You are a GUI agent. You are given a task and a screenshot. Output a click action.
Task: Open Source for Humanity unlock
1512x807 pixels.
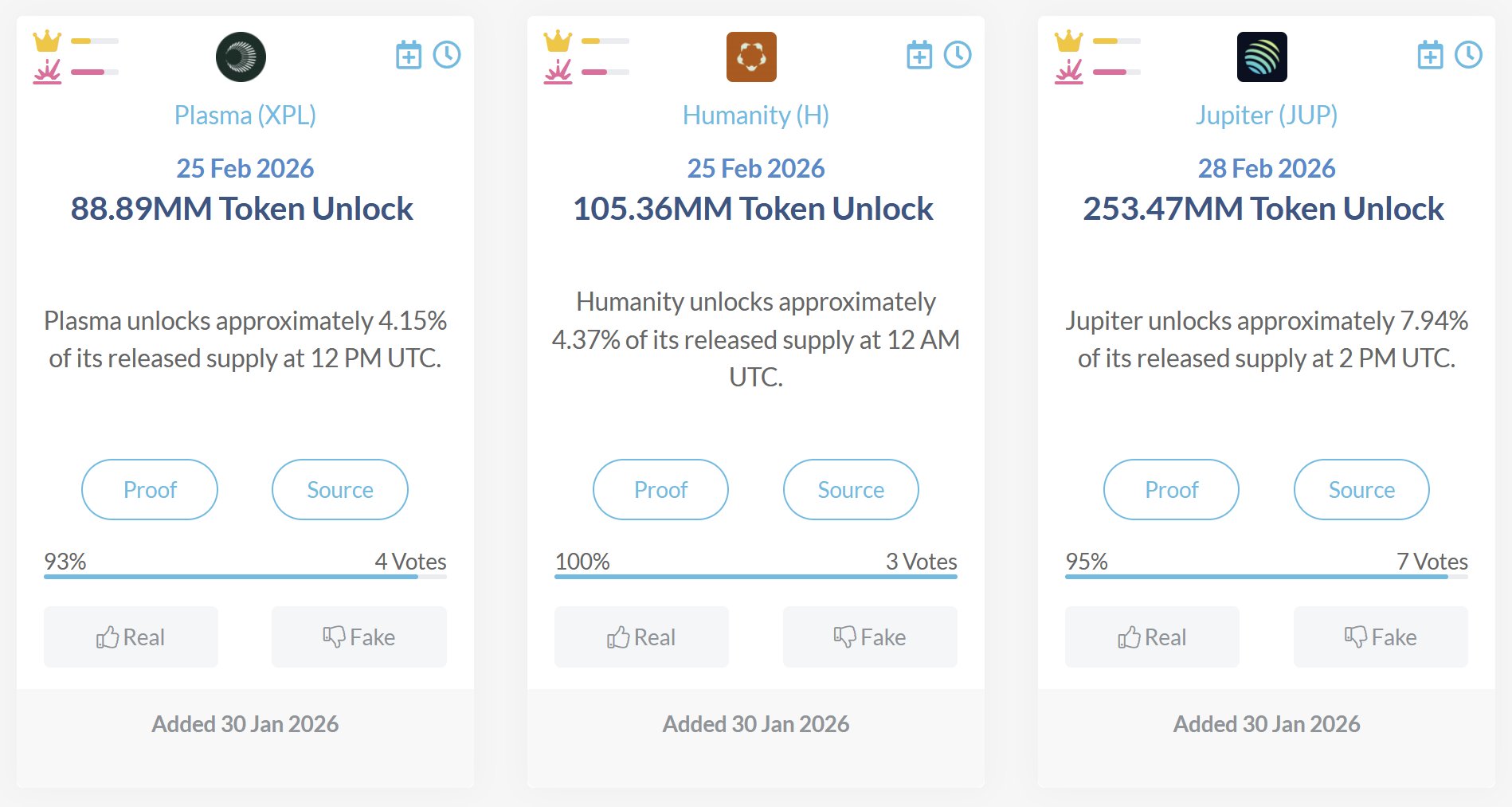(x=851, y=489)
